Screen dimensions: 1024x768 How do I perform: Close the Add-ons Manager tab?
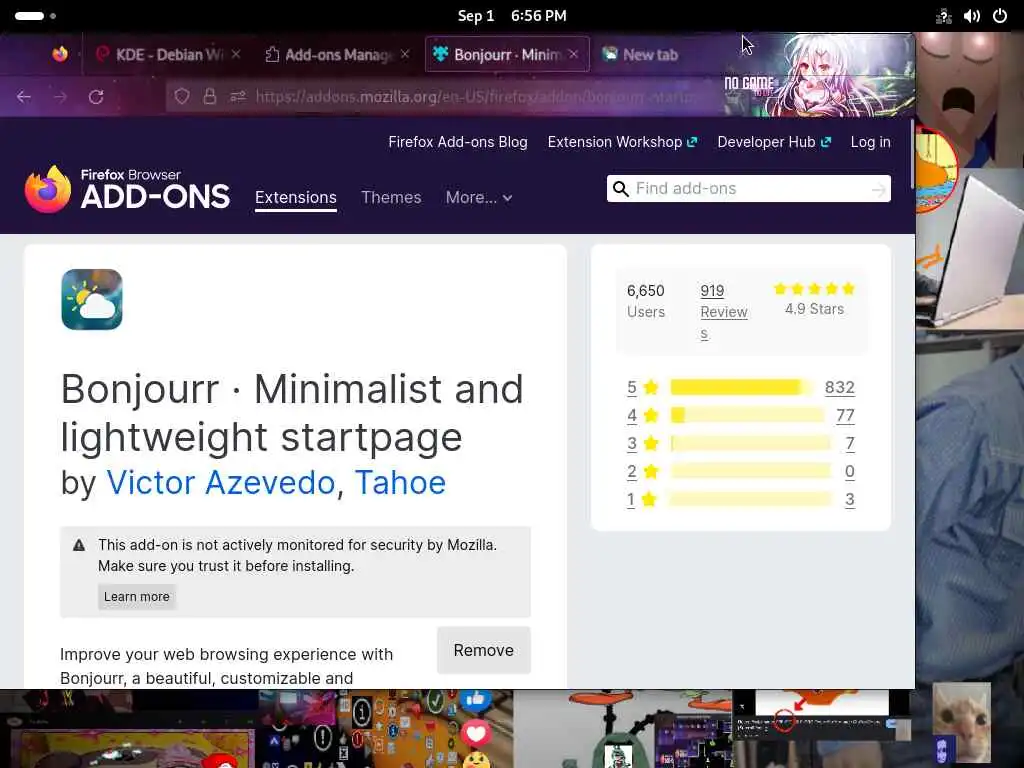point(405,54)
